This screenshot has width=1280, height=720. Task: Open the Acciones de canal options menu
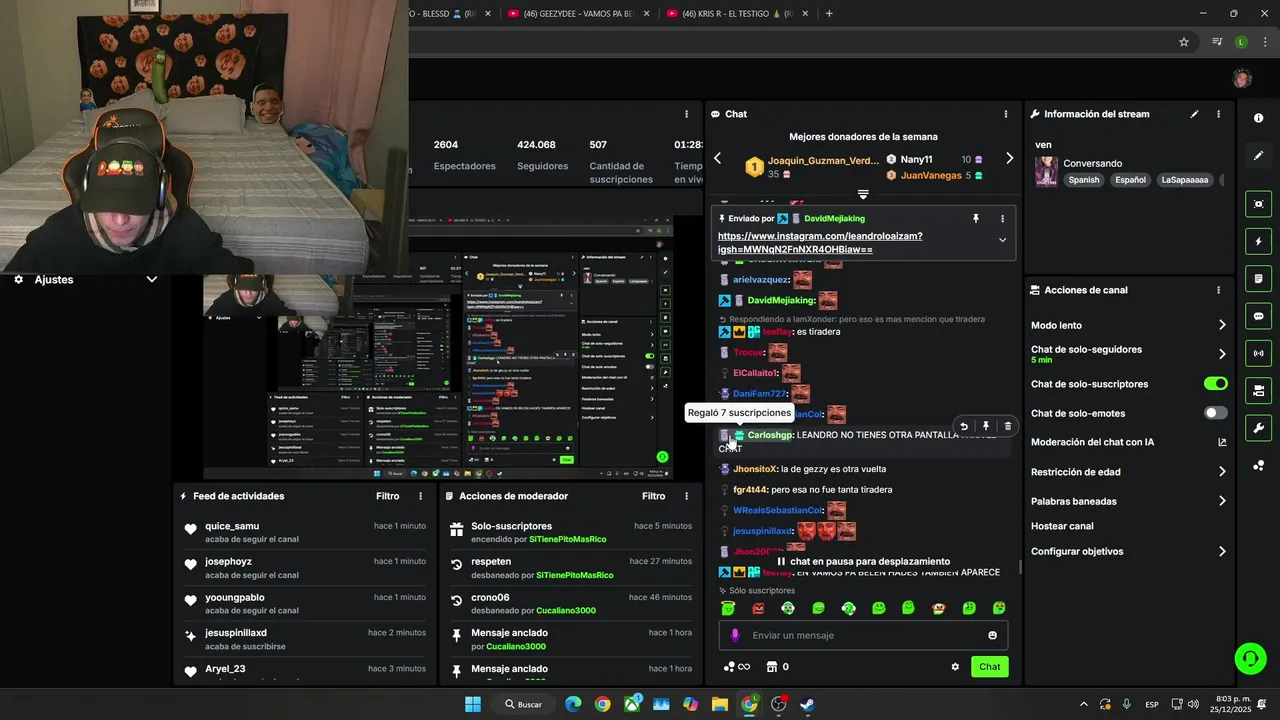1218,290
